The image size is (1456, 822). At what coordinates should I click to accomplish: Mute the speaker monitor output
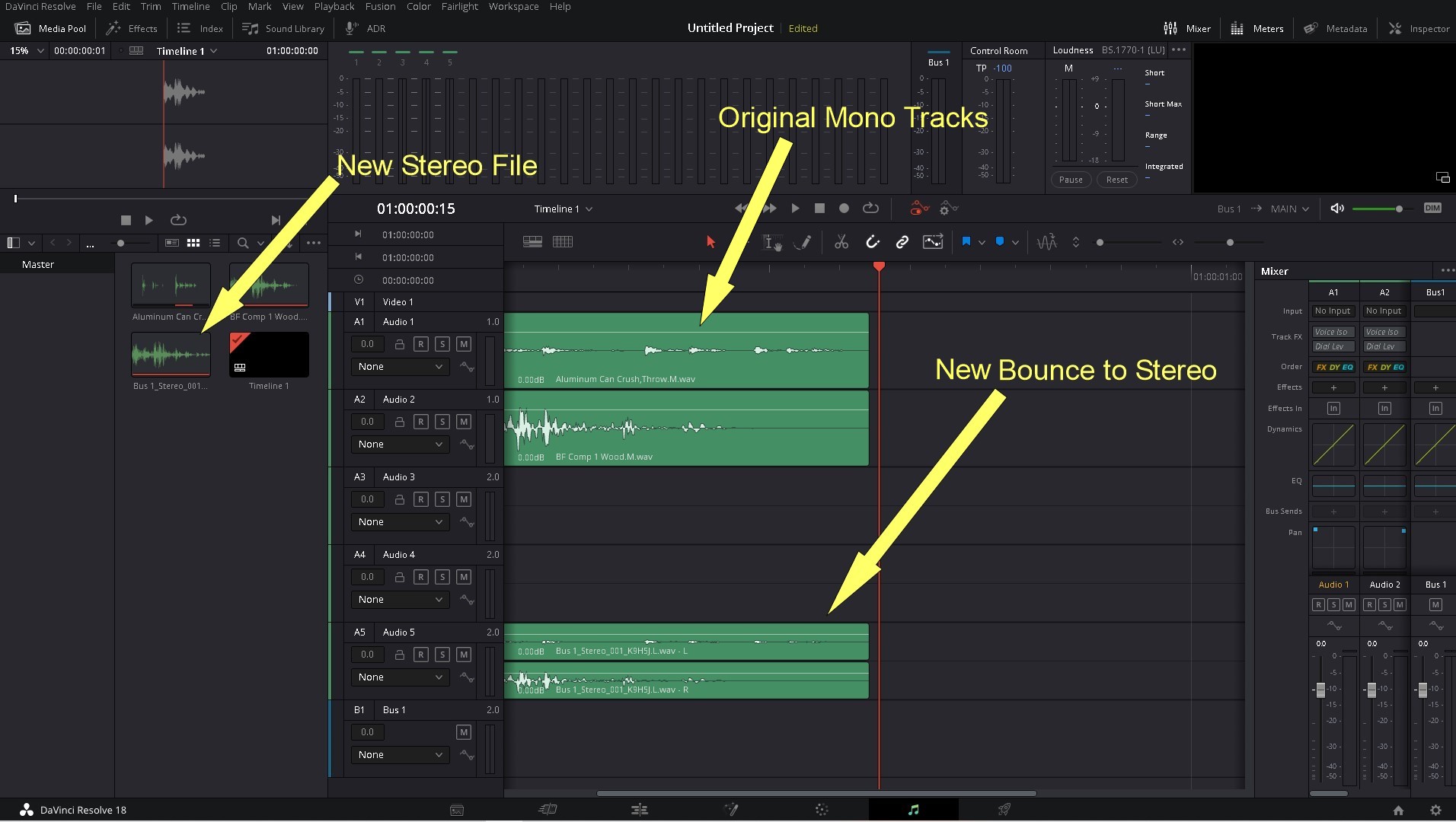click(1336, 209)
